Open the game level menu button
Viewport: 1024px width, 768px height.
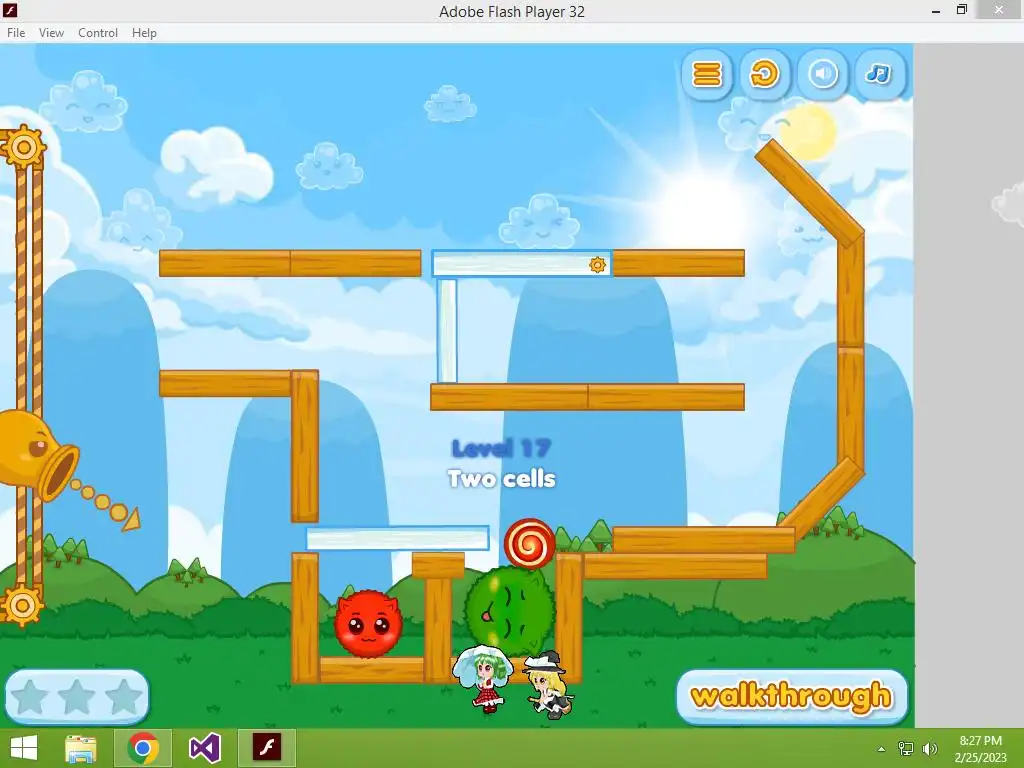(707, 74)
